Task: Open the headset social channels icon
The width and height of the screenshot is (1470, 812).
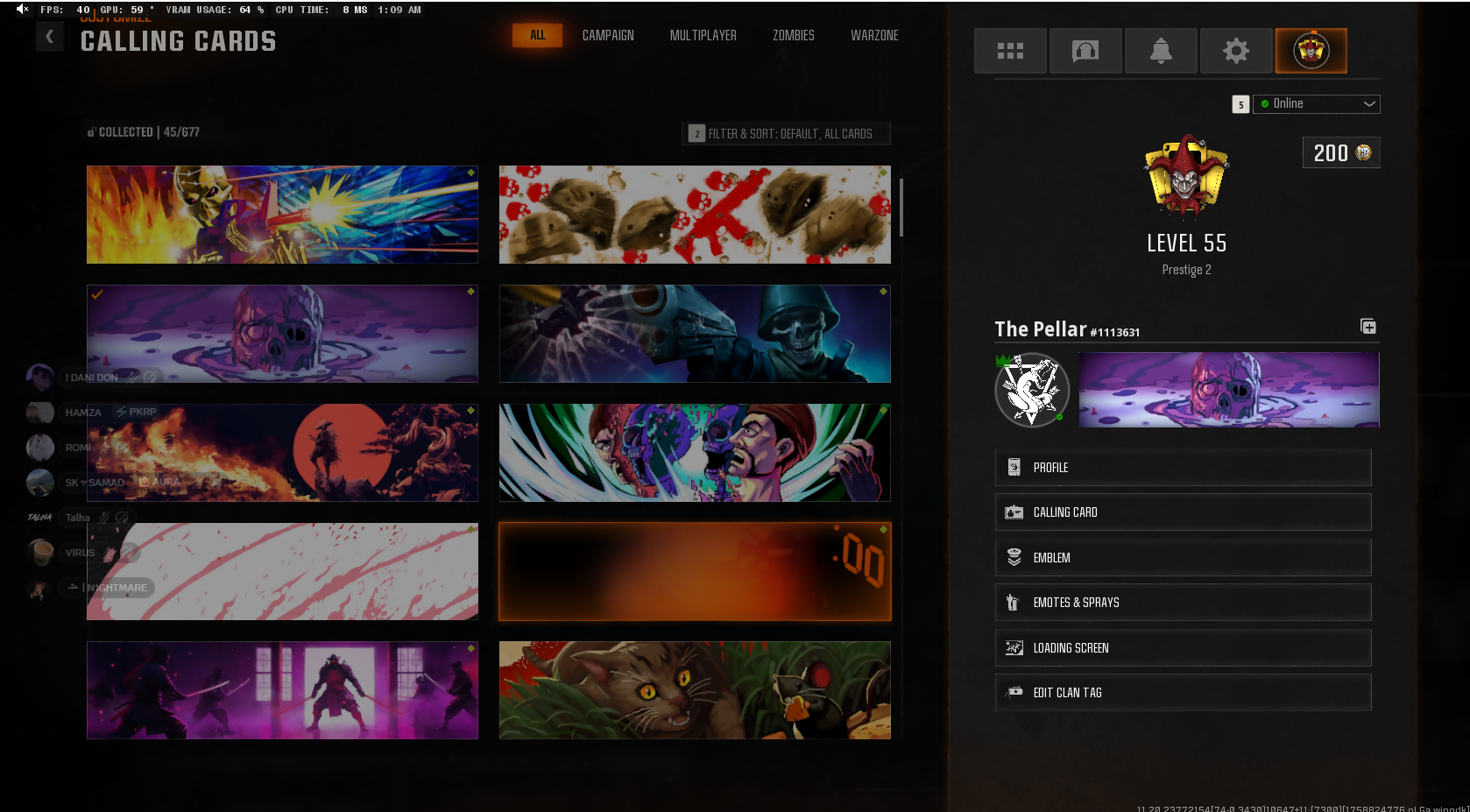Action: [1085, 51]
